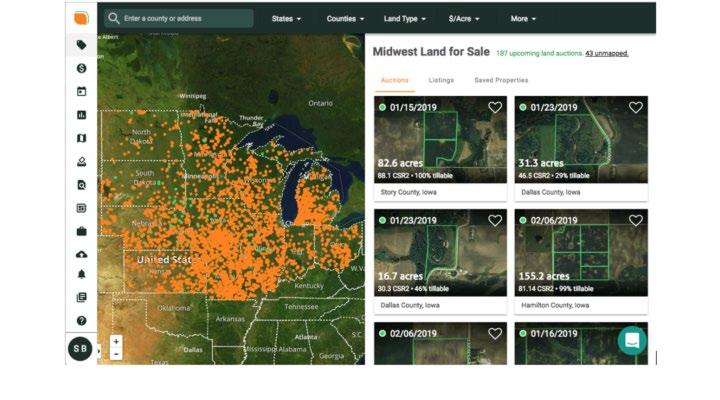Open the auction gavel sidebar icon
Screen dimensions: 720x400
click(x=81, y=162)
